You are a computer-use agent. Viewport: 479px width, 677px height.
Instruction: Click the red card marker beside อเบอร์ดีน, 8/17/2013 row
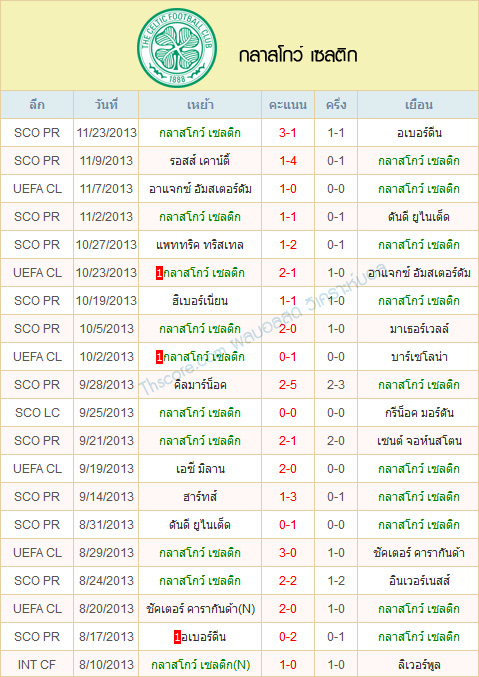tap(177, 637)
